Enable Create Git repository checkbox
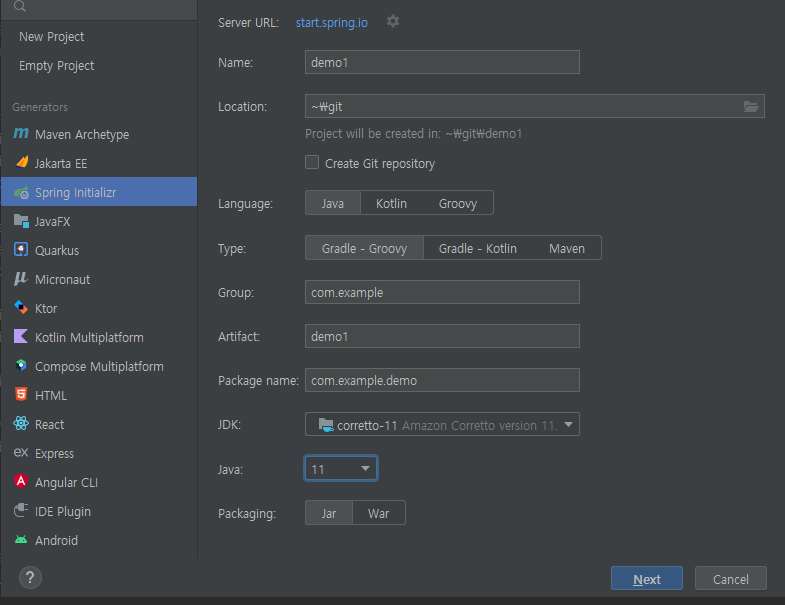Image resolution: width=785 pixels, height=605 pixels. point(312,162)
